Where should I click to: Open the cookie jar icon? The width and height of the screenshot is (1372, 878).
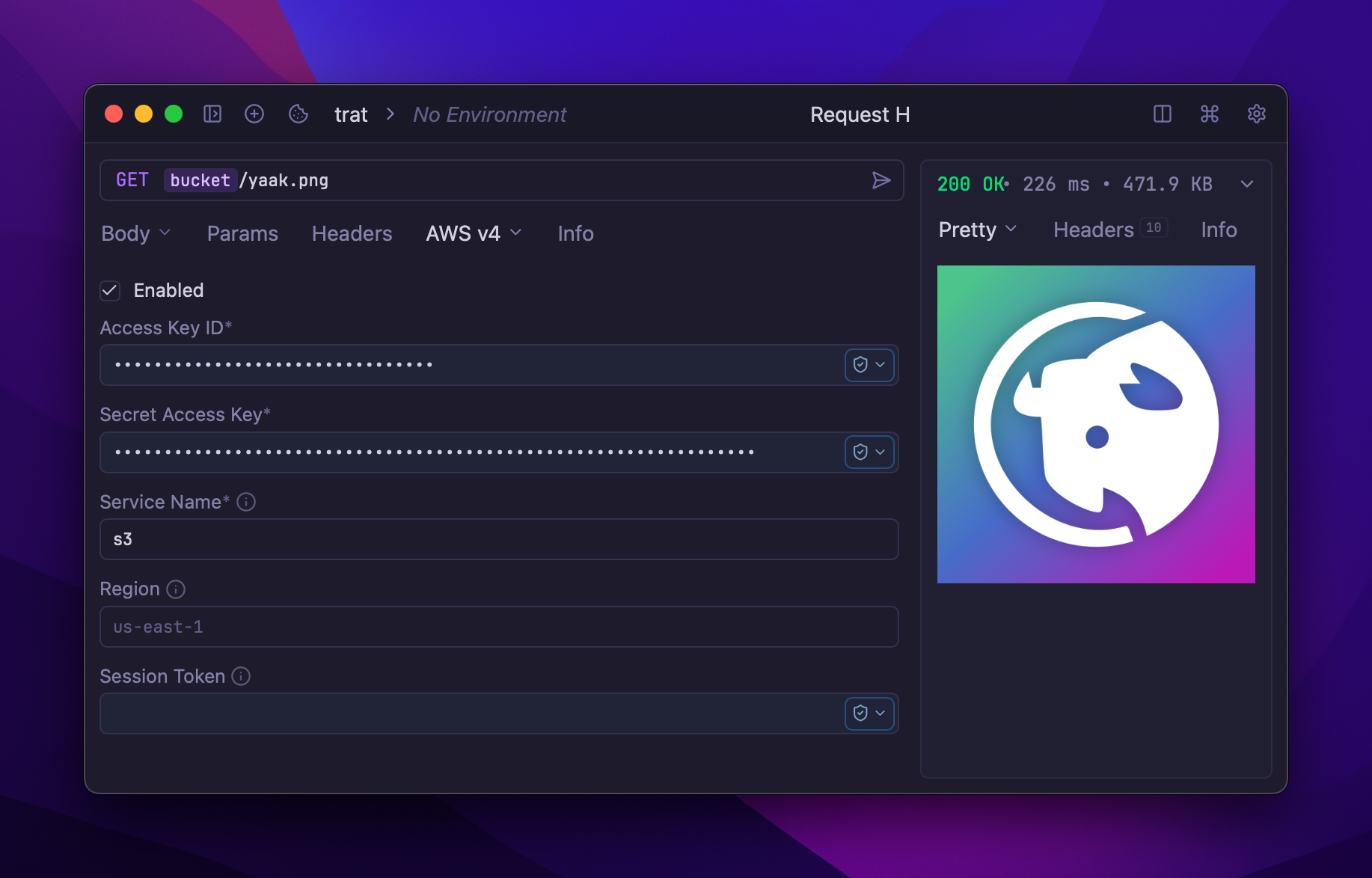pos(298,114)
